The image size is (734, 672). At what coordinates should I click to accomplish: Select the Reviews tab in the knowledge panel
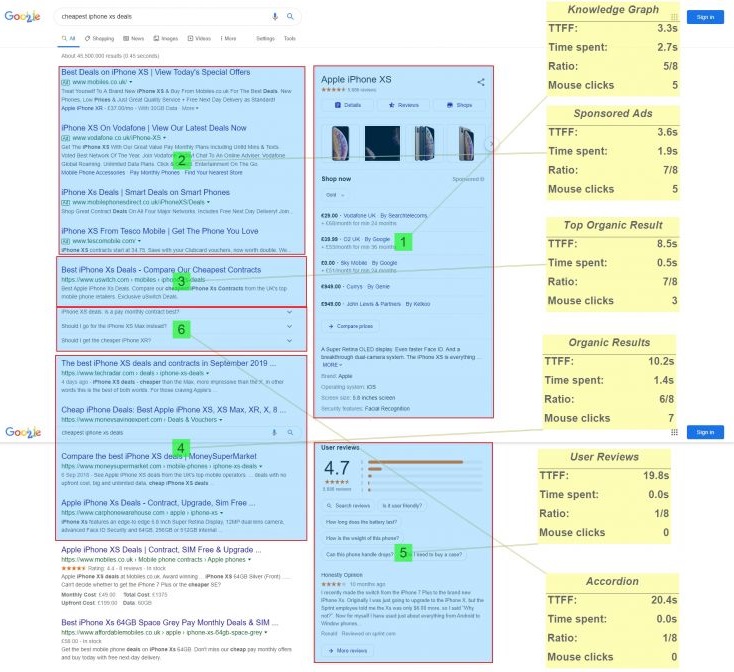404,105
